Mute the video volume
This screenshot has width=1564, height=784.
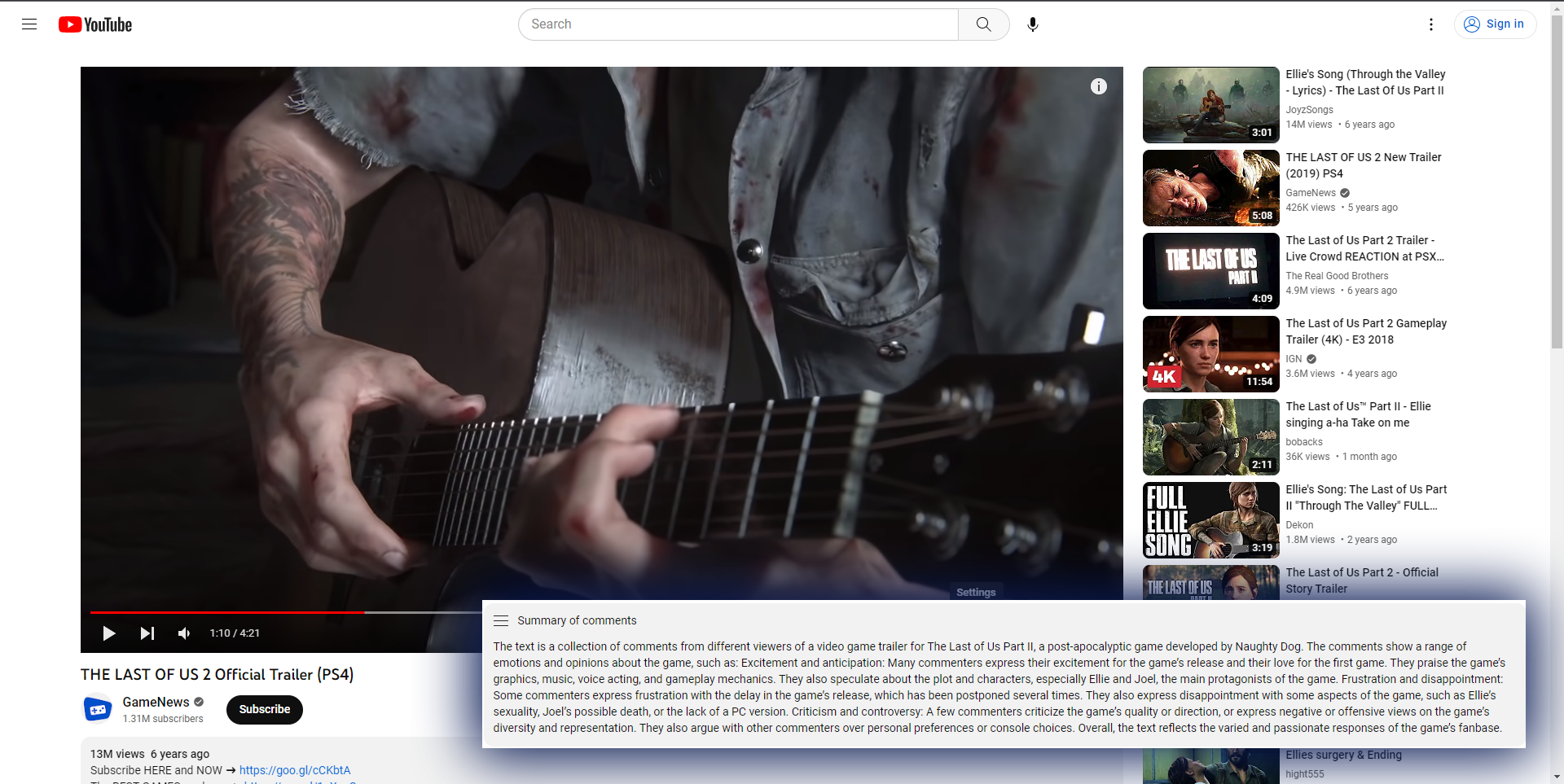(185, 633)
